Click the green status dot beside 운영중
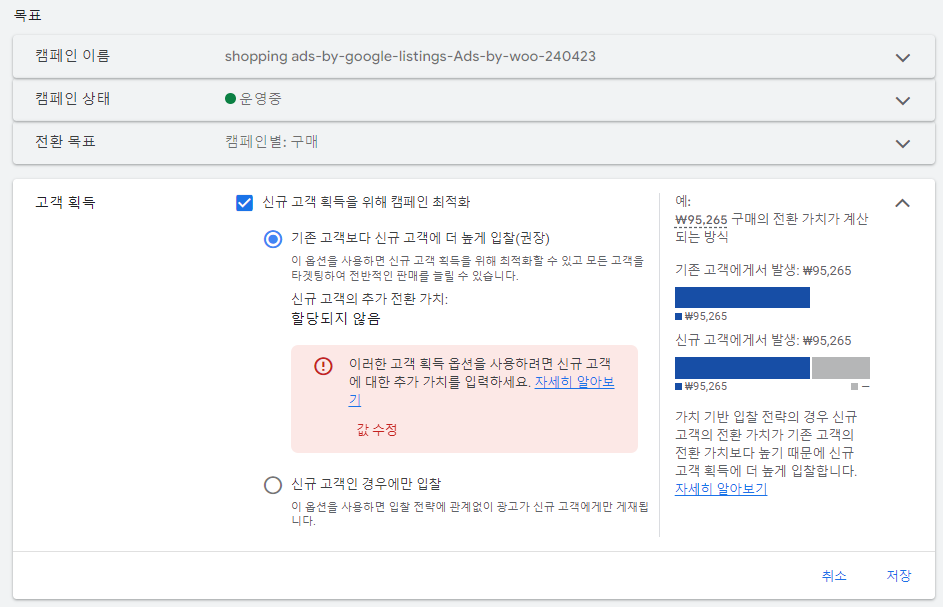Viewport: 943px width, 607px height. (230, 99)
